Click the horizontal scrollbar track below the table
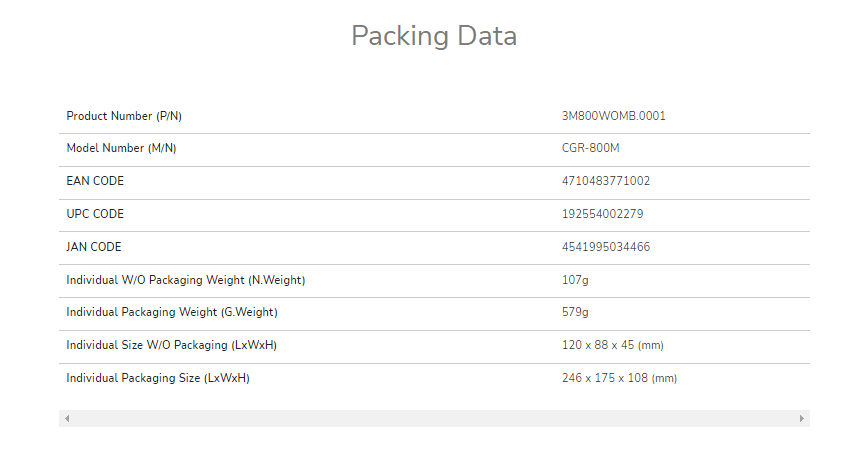The width and height of the screenshot is (865, 463). point(434,418)
